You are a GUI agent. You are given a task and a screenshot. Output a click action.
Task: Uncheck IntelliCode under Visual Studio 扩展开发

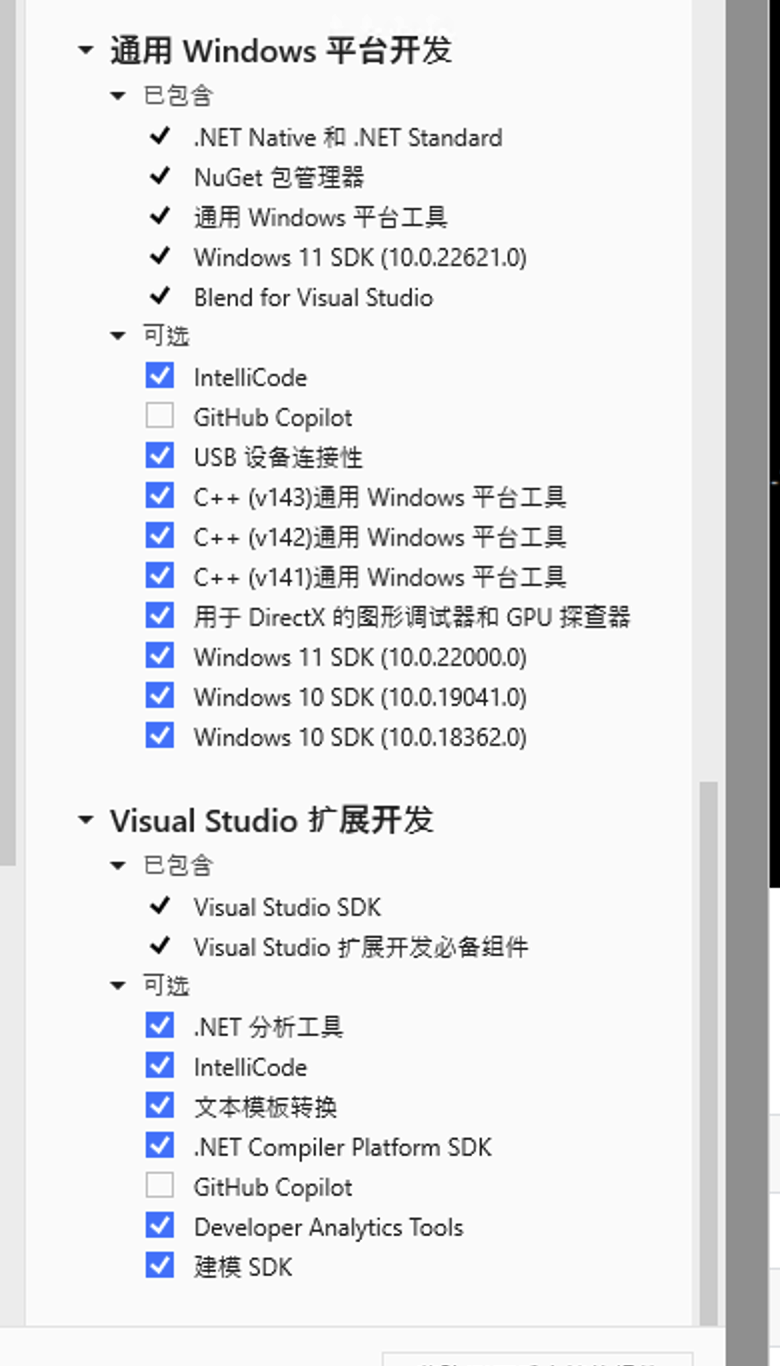point(159,1066)
